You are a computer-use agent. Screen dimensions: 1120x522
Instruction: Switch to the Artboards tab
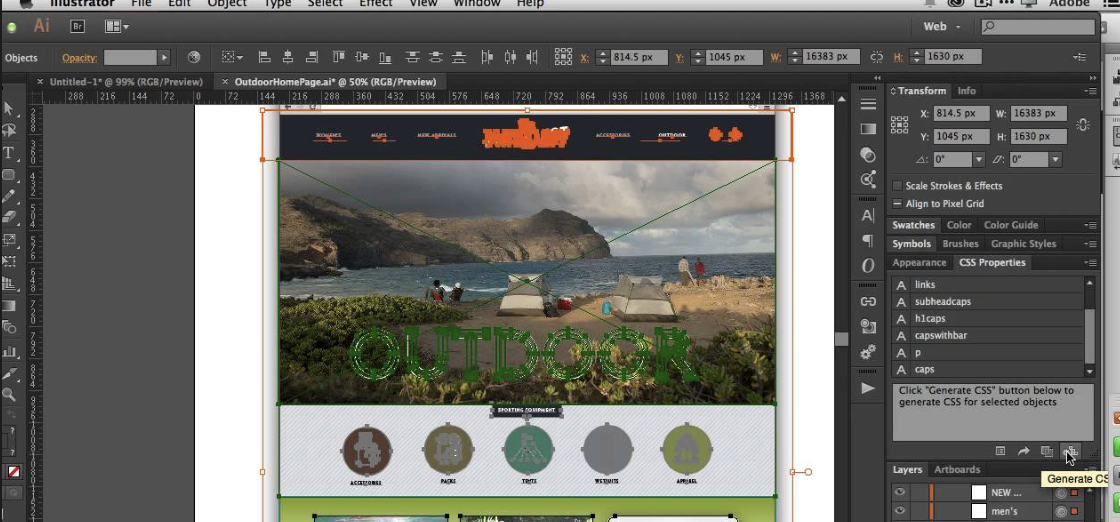(x=956, y=469)
